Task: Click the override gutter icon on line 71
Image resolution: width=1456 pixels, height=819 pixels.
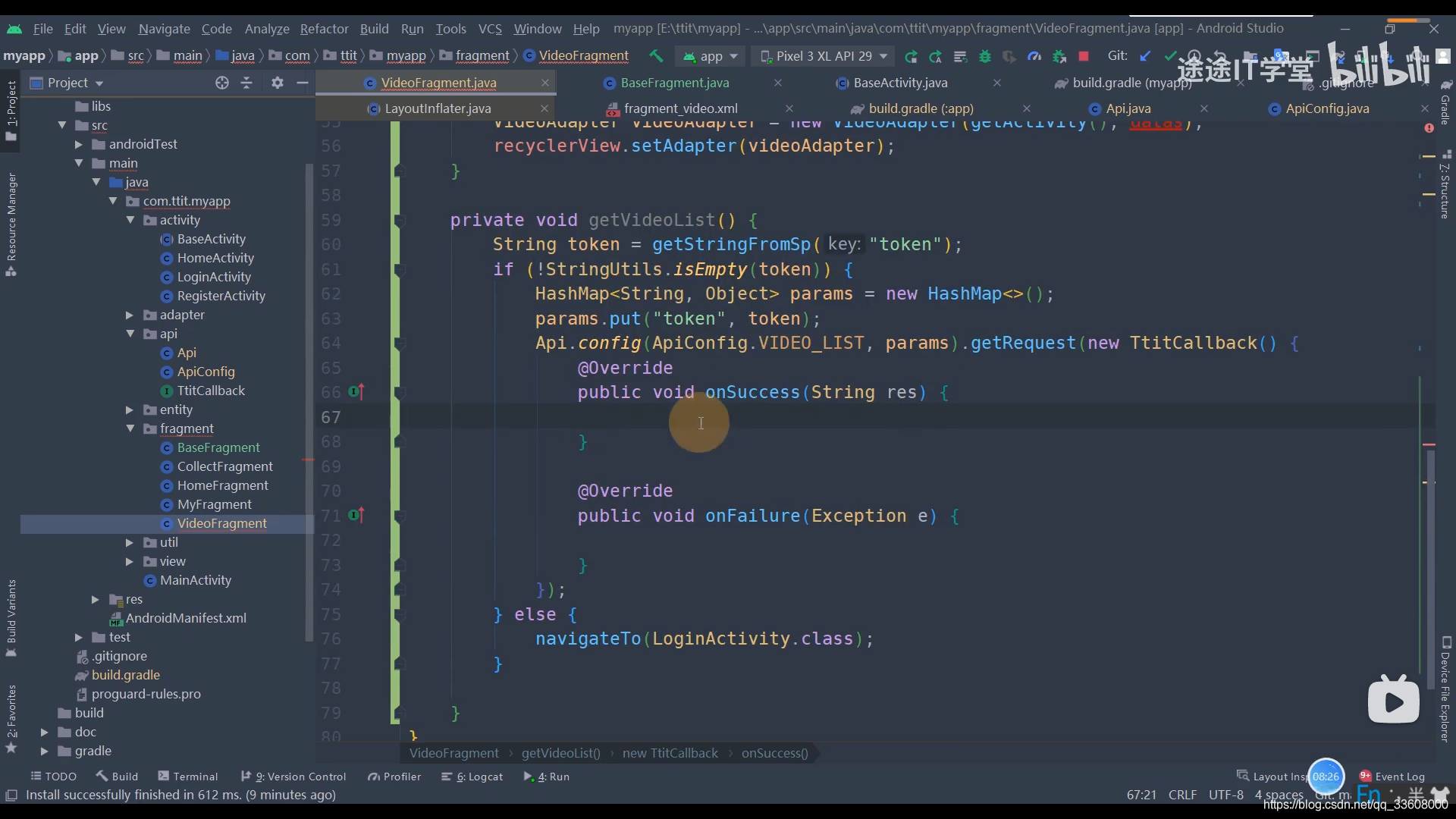Action: click(x=356, y=516)
